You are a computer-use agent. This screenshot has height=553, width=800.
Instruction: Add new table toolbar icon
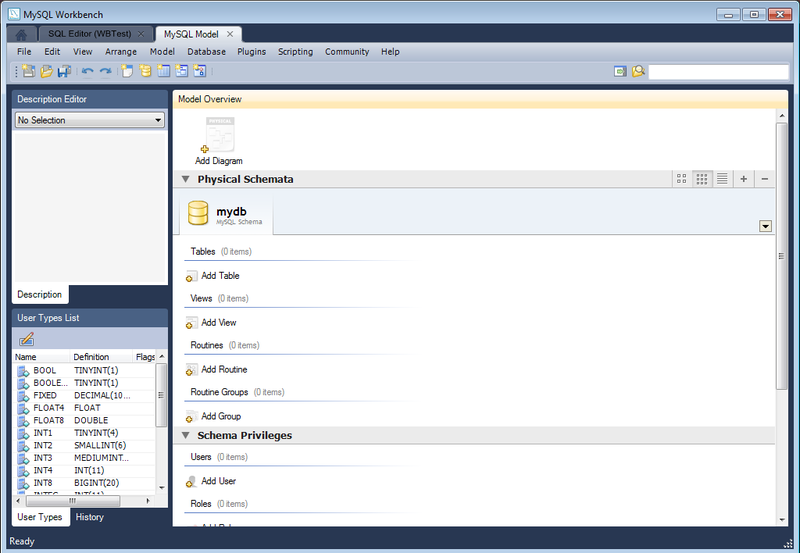(x=163, y=71)
